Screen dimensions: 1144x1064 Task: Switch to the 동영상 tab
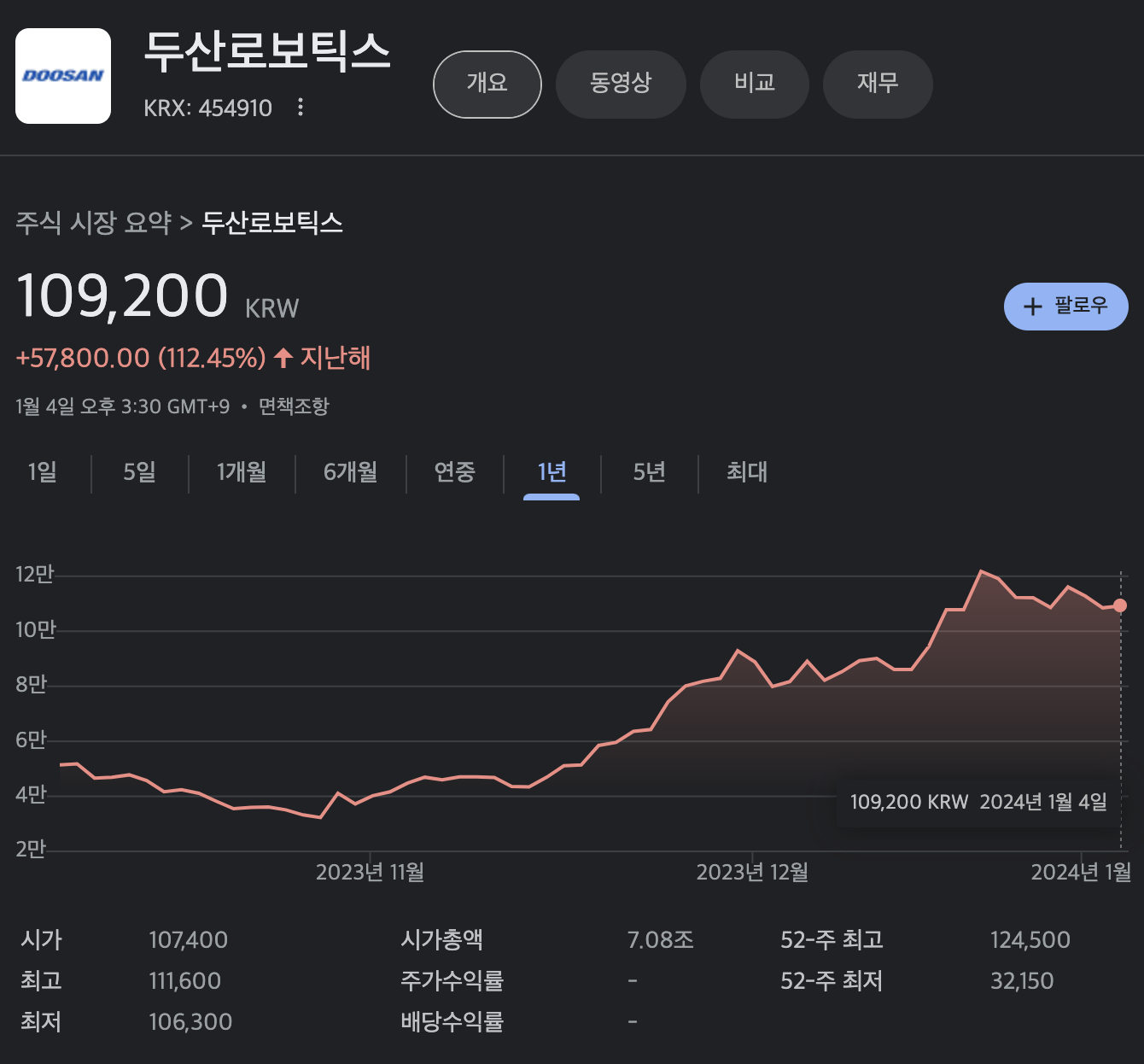(621, 85)
